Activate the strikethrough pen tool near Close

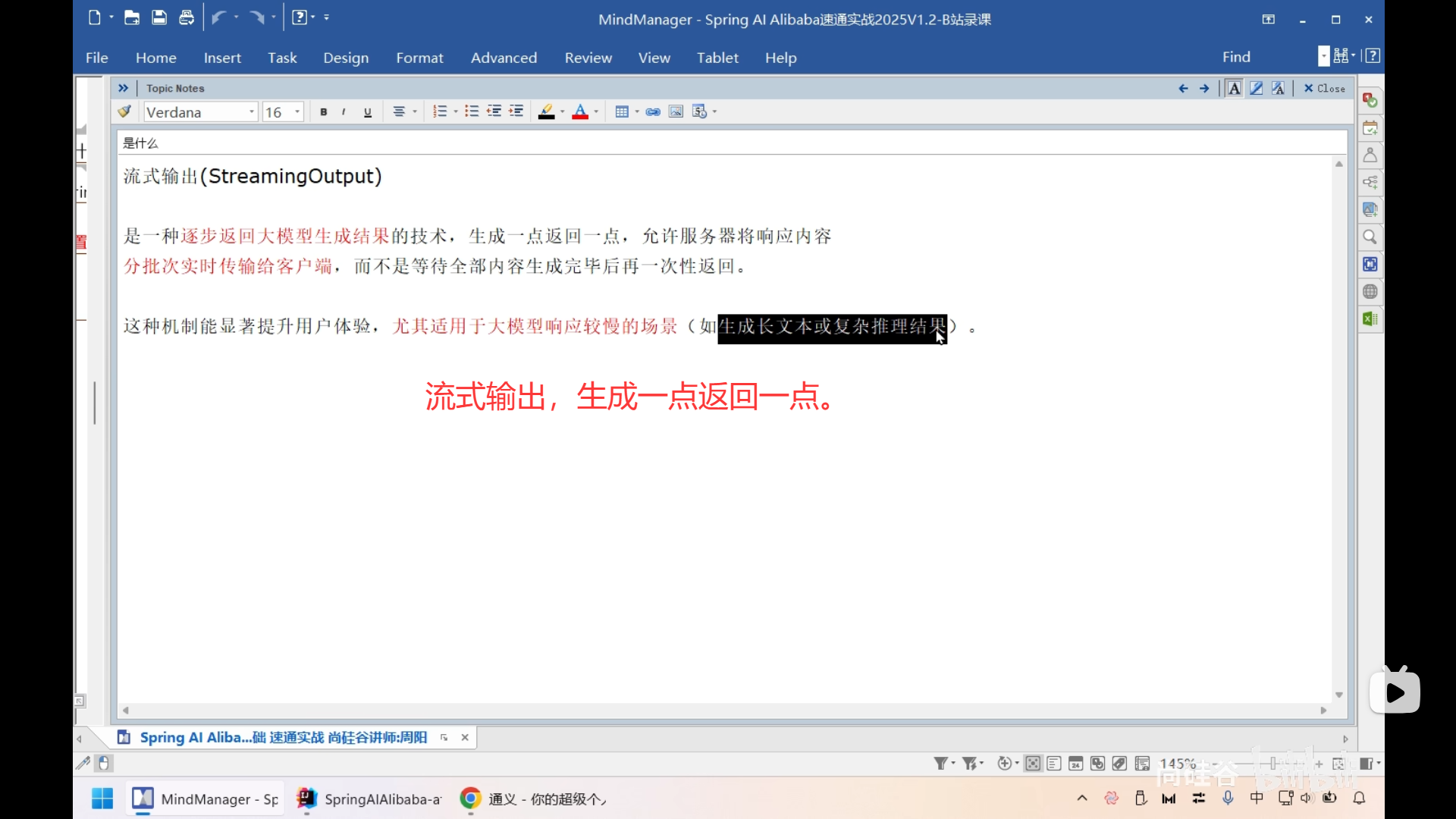tap(1279, 88)
